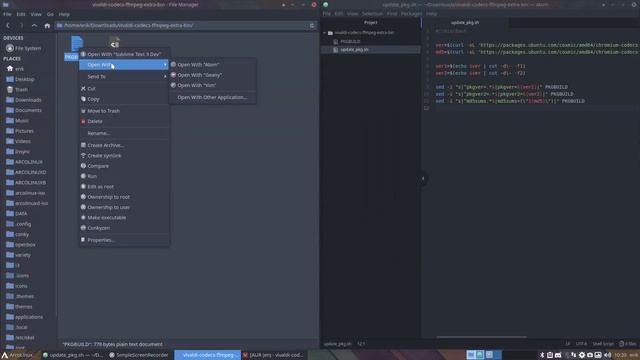Screen dimensions: 640x360
Task: Choose Run in the context menu
Action: (124, 176)
